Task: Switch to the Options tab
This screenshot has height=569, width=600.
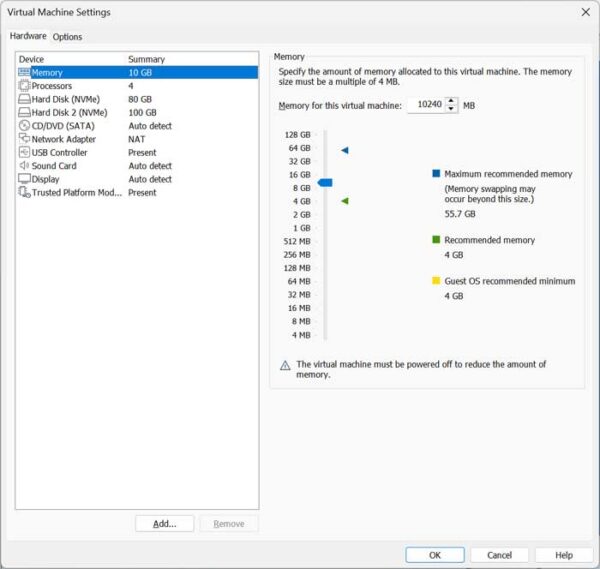Action: [67, 37]
